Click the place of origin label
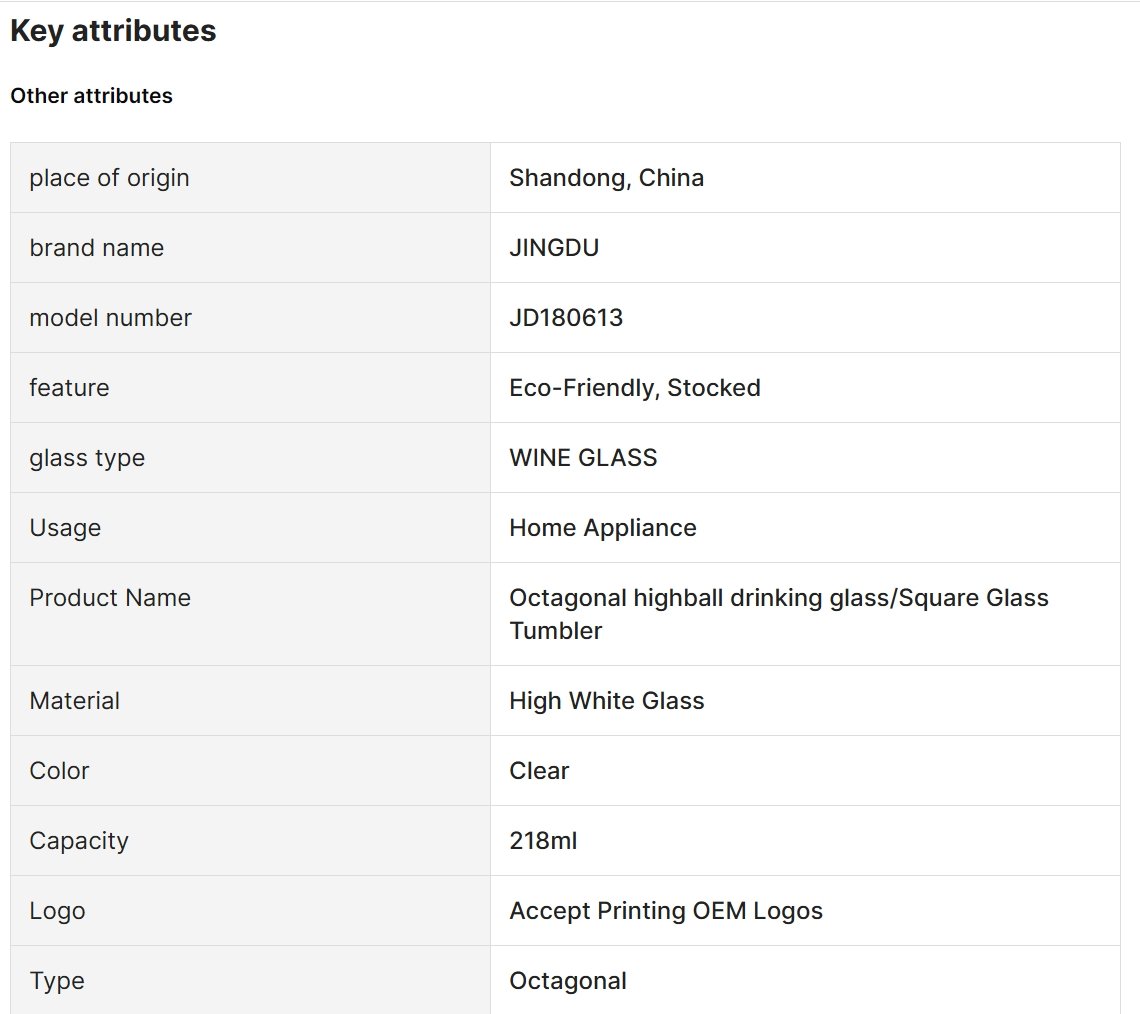1140x1014 pixels. (x=109, y=178)
